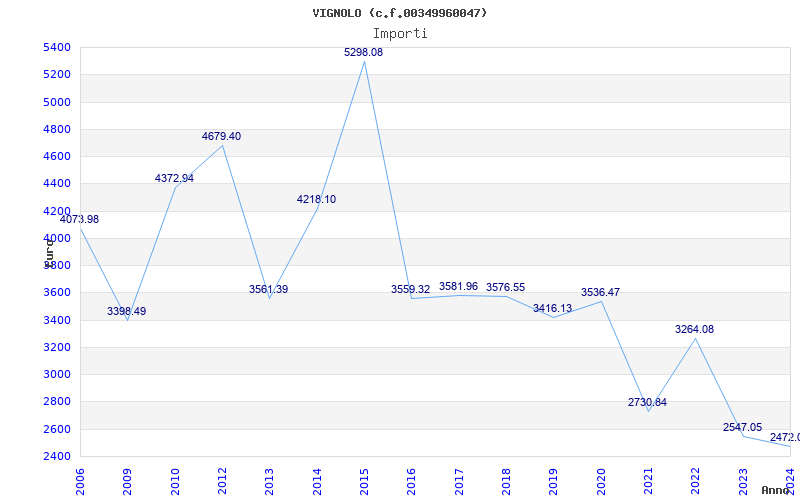Click the 4372.94 data label
Screen dimensions: 800x500
point(174,178)
